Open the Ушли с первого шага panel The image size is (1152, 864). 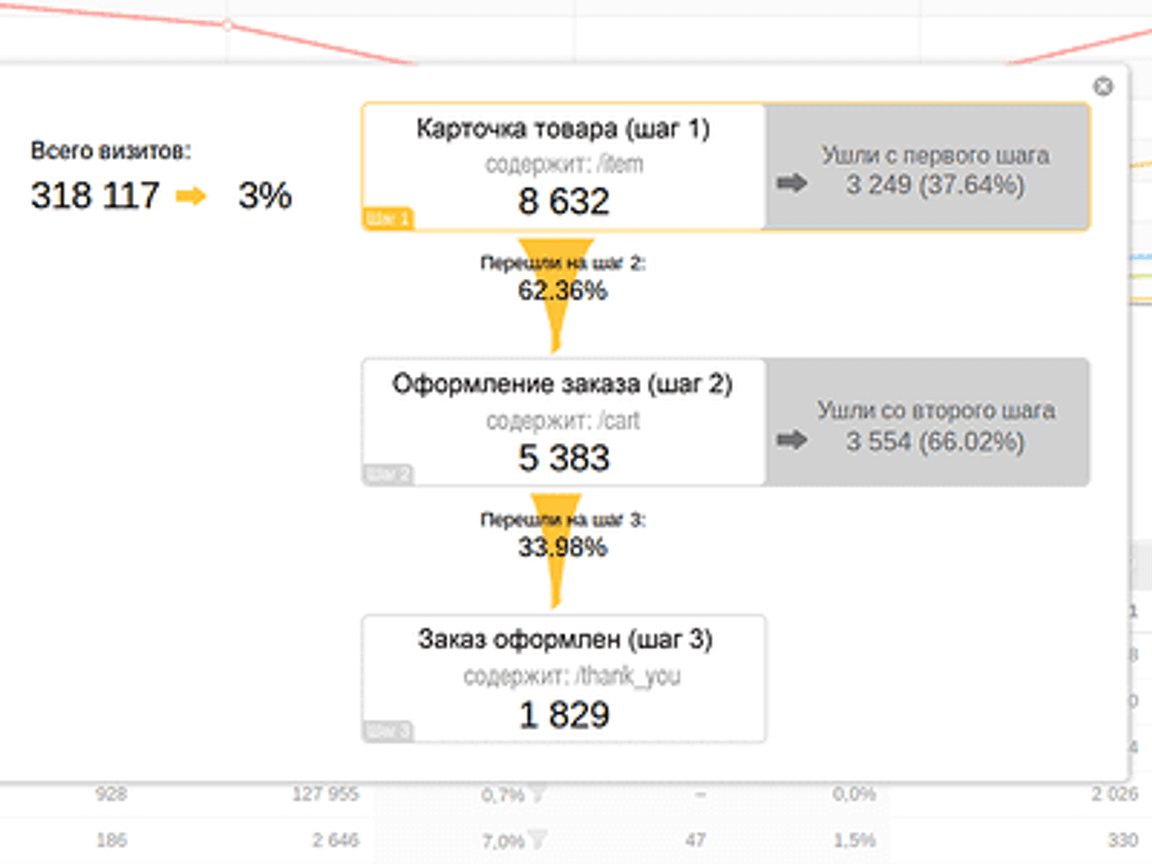(927, 168)
